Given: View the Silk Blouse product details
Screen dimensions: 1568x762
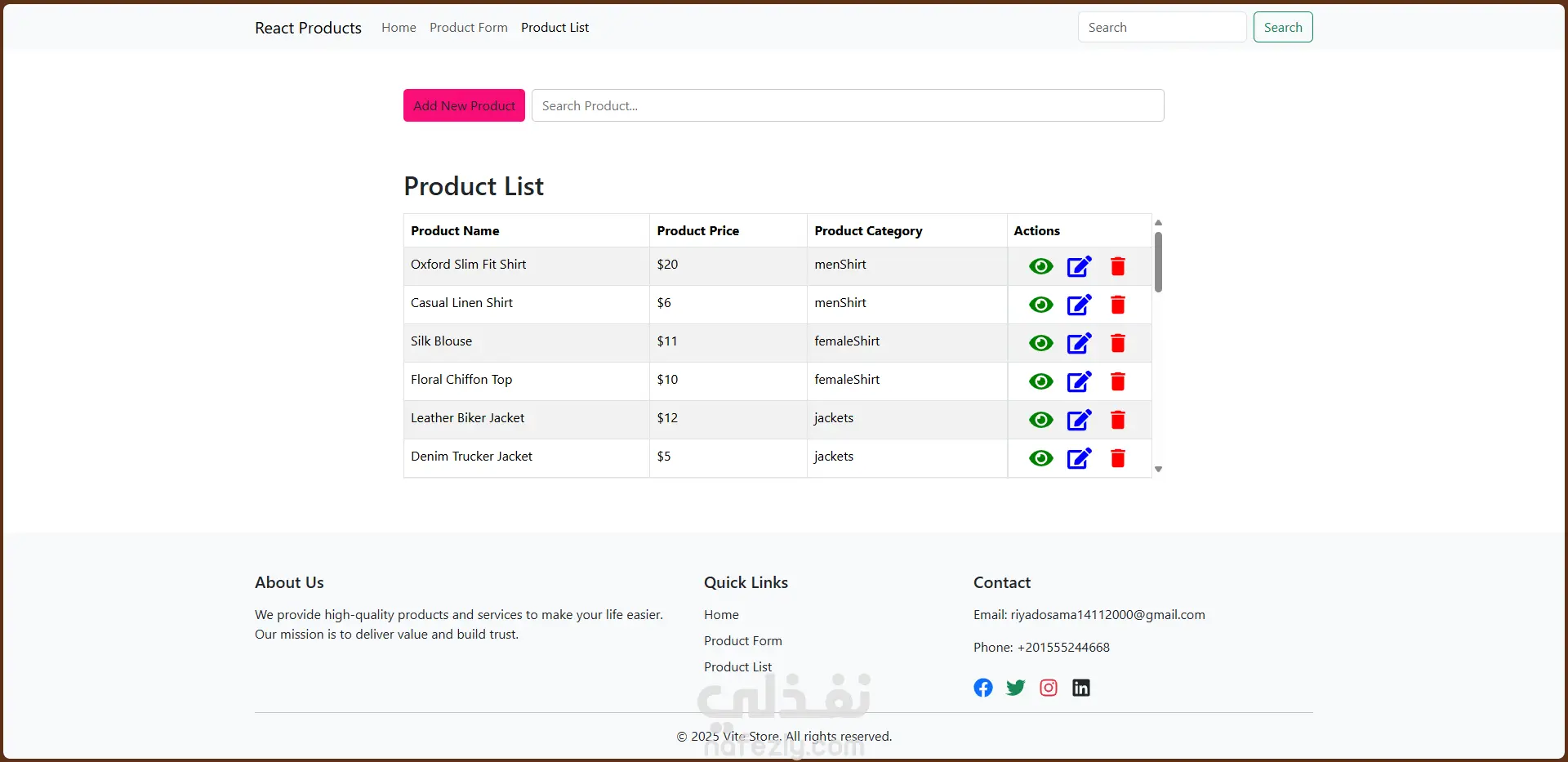Looking at the screenshot, I should click(x=1040, y=343).
